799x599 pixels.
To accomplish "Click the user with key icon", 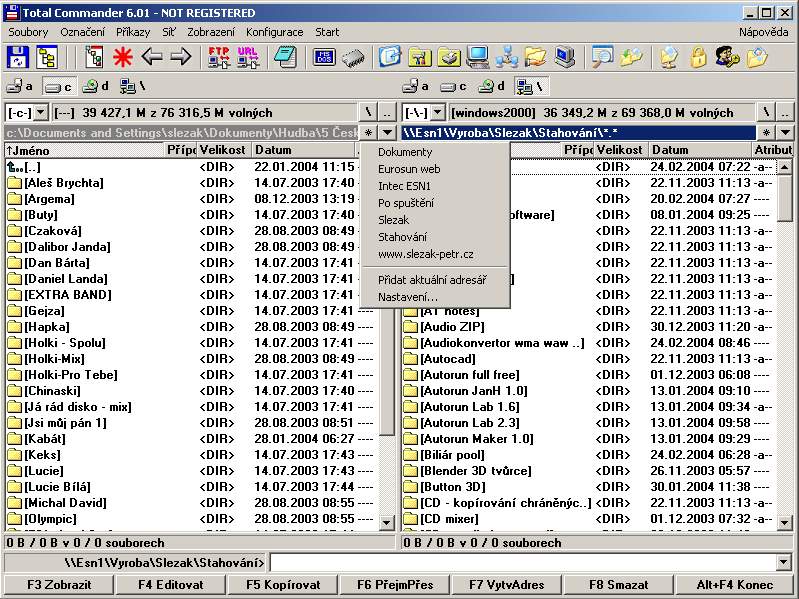I will coord(727,57).
